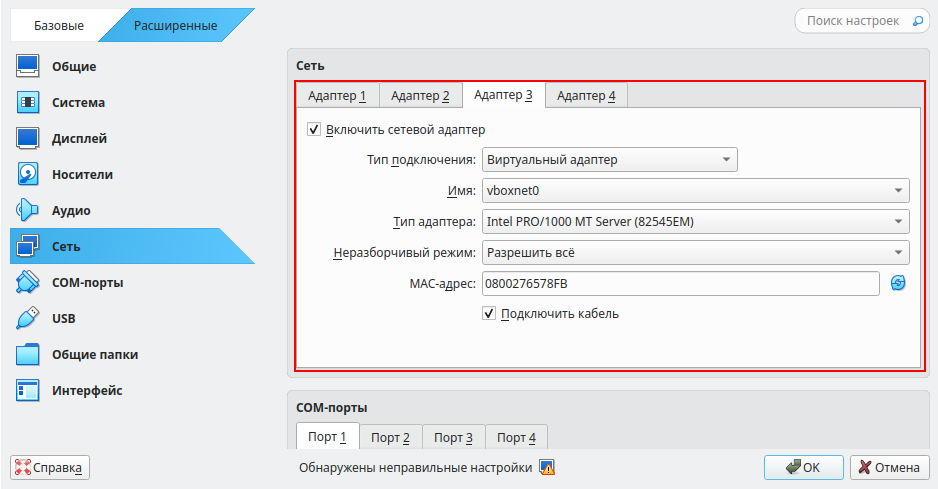Screen dimensions: 938x489
Task: Click the Отмена button
Action: (x=890, y=467)
